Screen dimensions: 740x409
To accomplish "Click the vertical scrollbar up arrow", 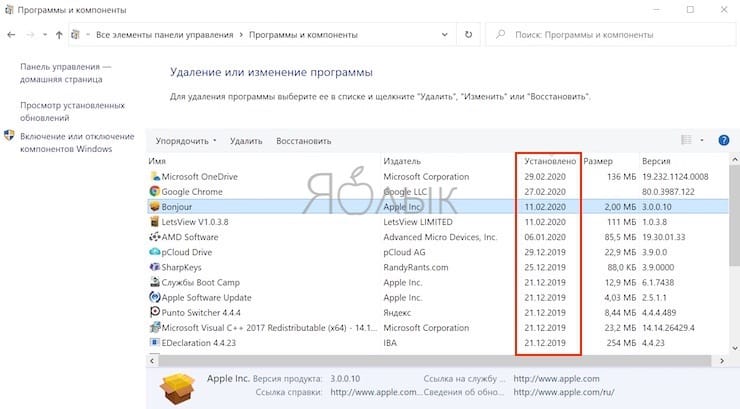I will click(x=734, y=160).
